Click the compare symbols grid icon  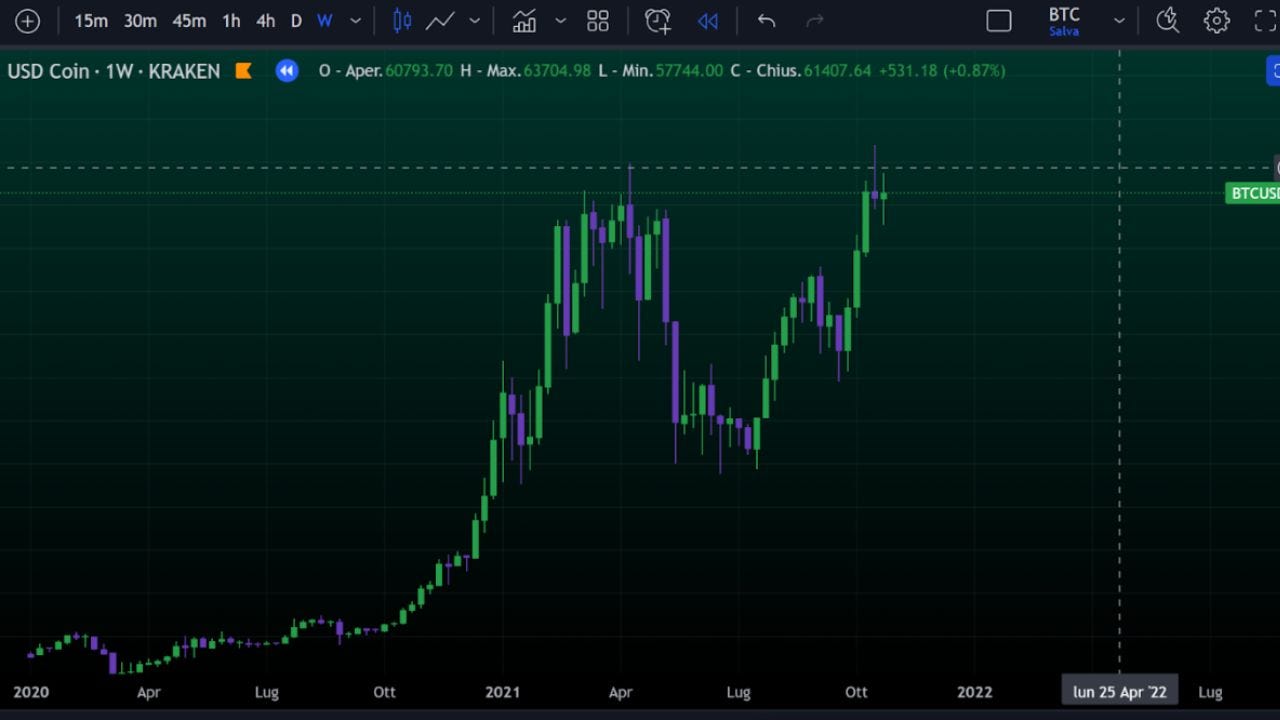click(598, 20)
